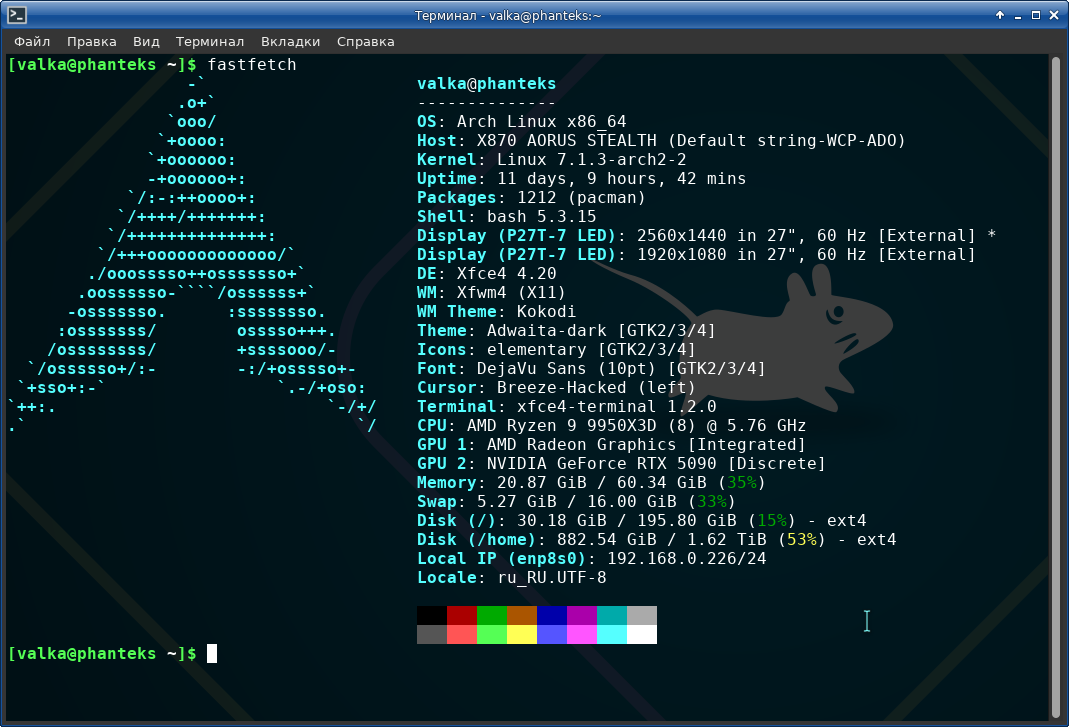Click the 'Locale: ru_RU.UTF-8' line
The image size is (1069, 727).
(512, 578)
